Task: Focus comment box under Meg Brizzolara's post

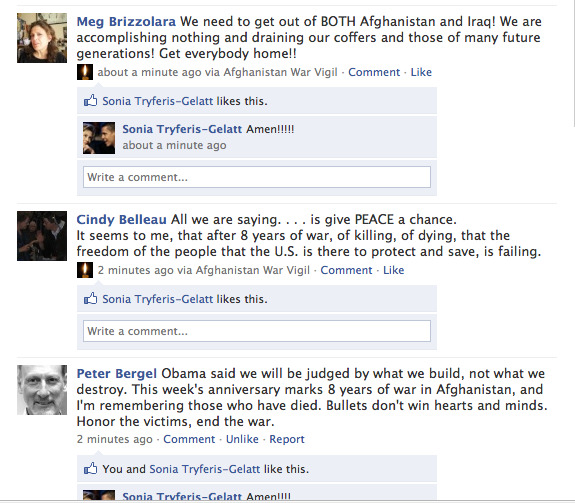Action: [x=257, y=177]
